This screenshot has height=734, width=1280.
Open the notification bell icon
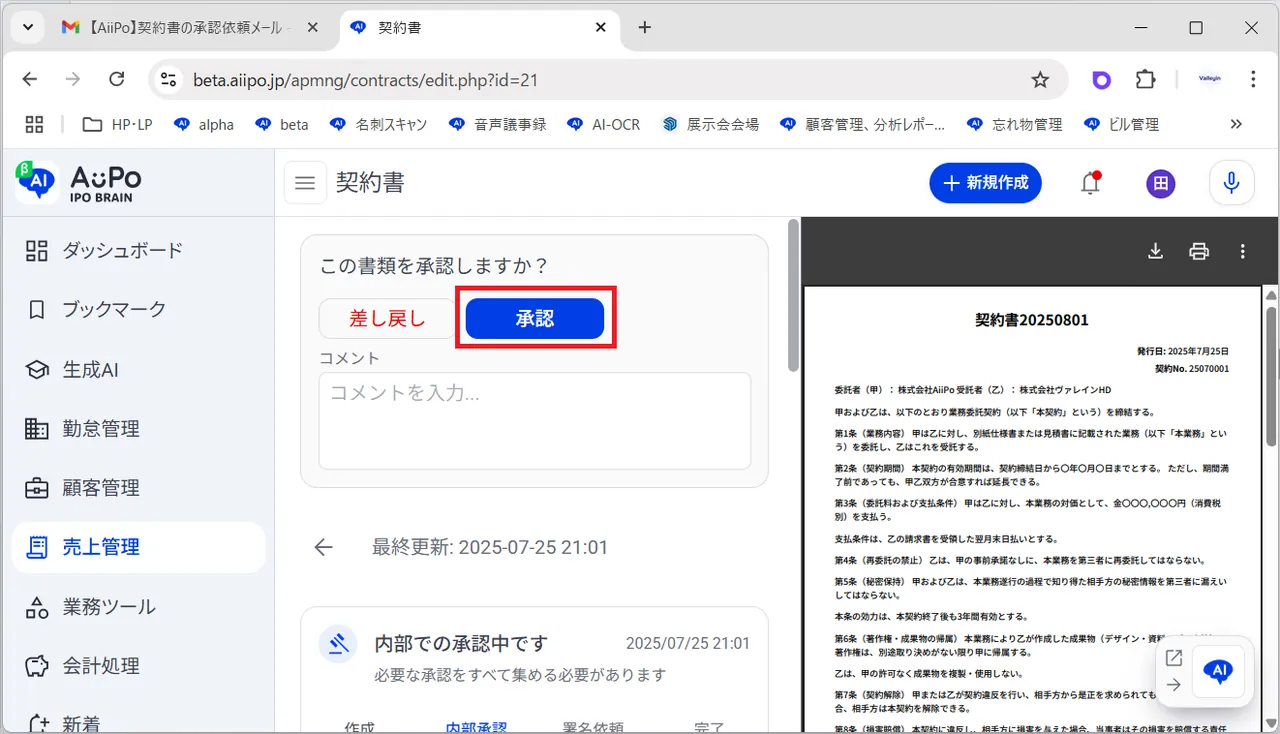click(1090, 183)
